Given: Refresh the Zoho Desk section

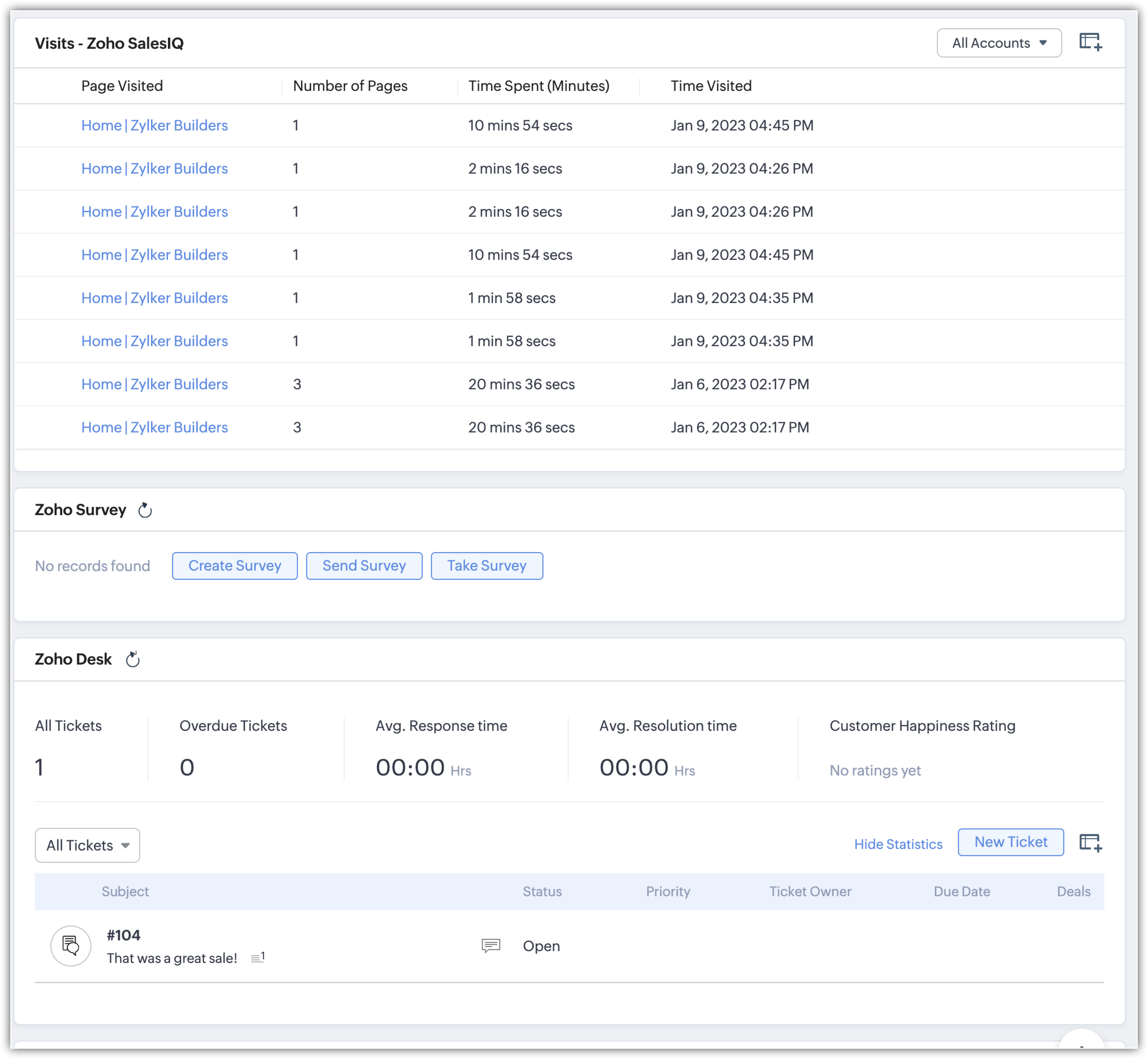Looking at the screenshot, I should (x=133, y=660).
